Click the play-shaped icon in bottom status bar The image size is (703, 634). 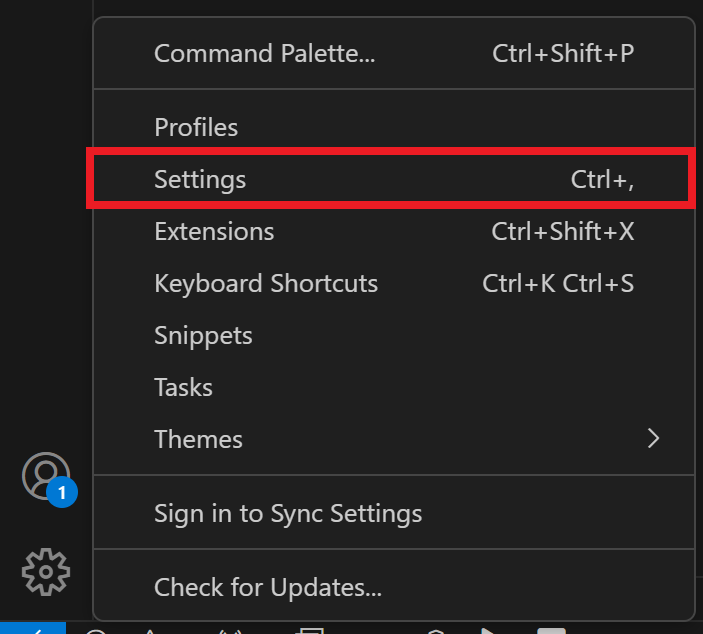(x=489, y=630)
